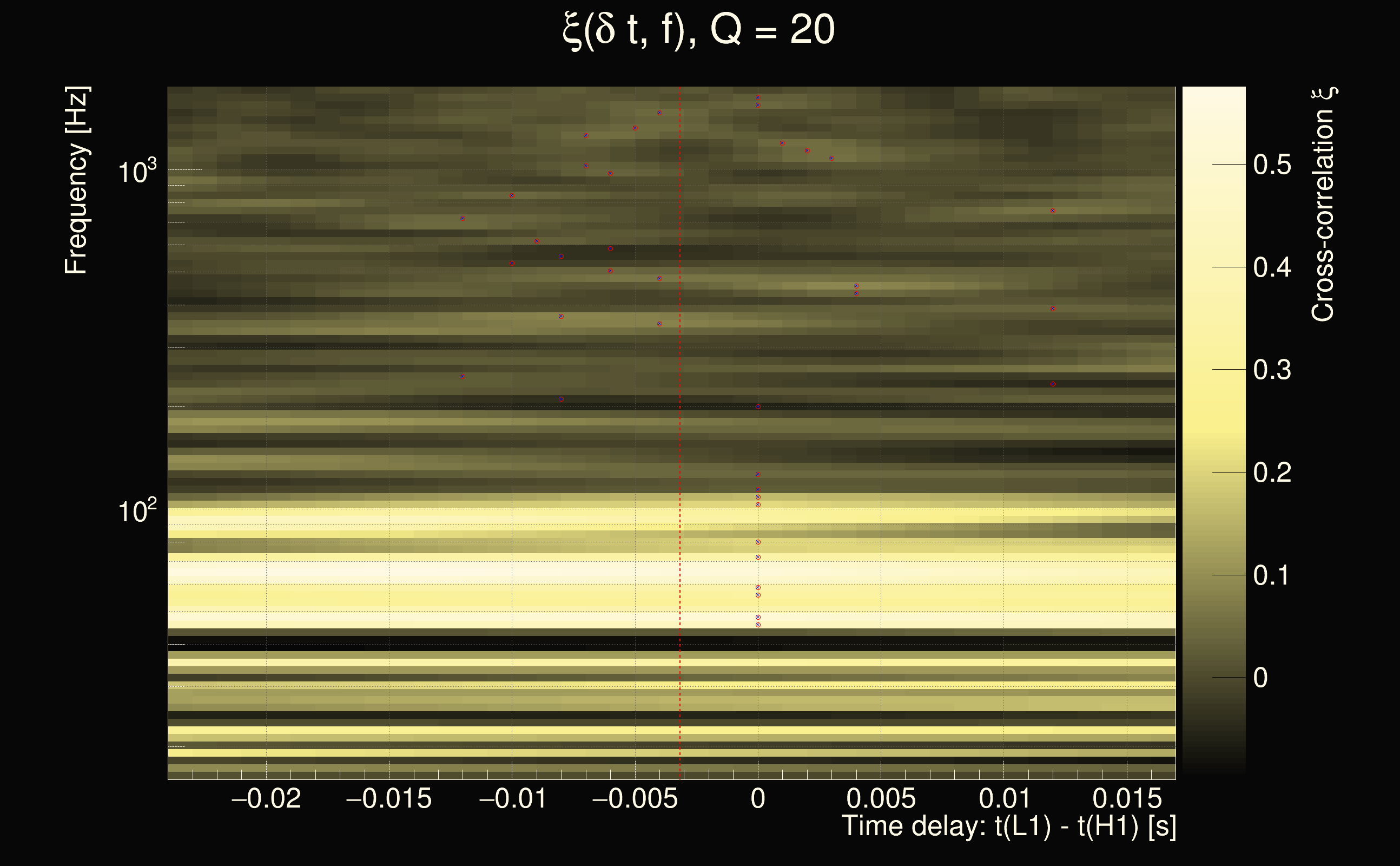This screenshot has width=1400, height=866.
Task: Click the lowest marker at zero time delay
Action: click(758, 625)
